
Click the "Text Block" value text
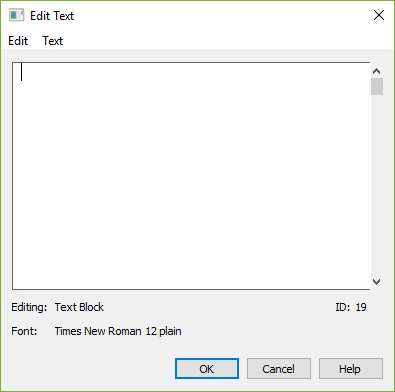tap(79, 307)
